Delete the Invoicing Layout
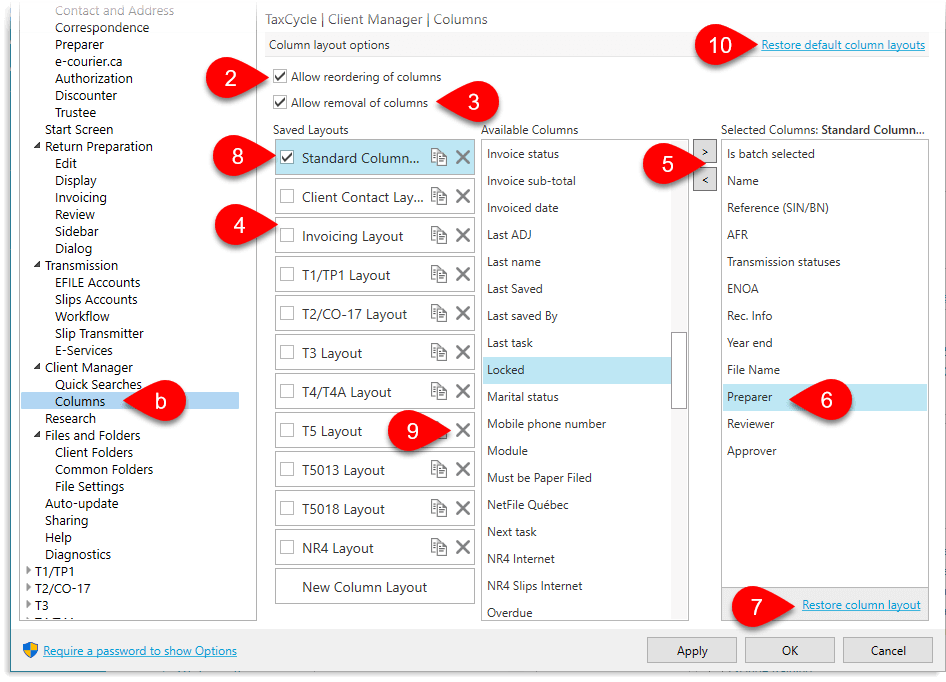 coord(463,235)
